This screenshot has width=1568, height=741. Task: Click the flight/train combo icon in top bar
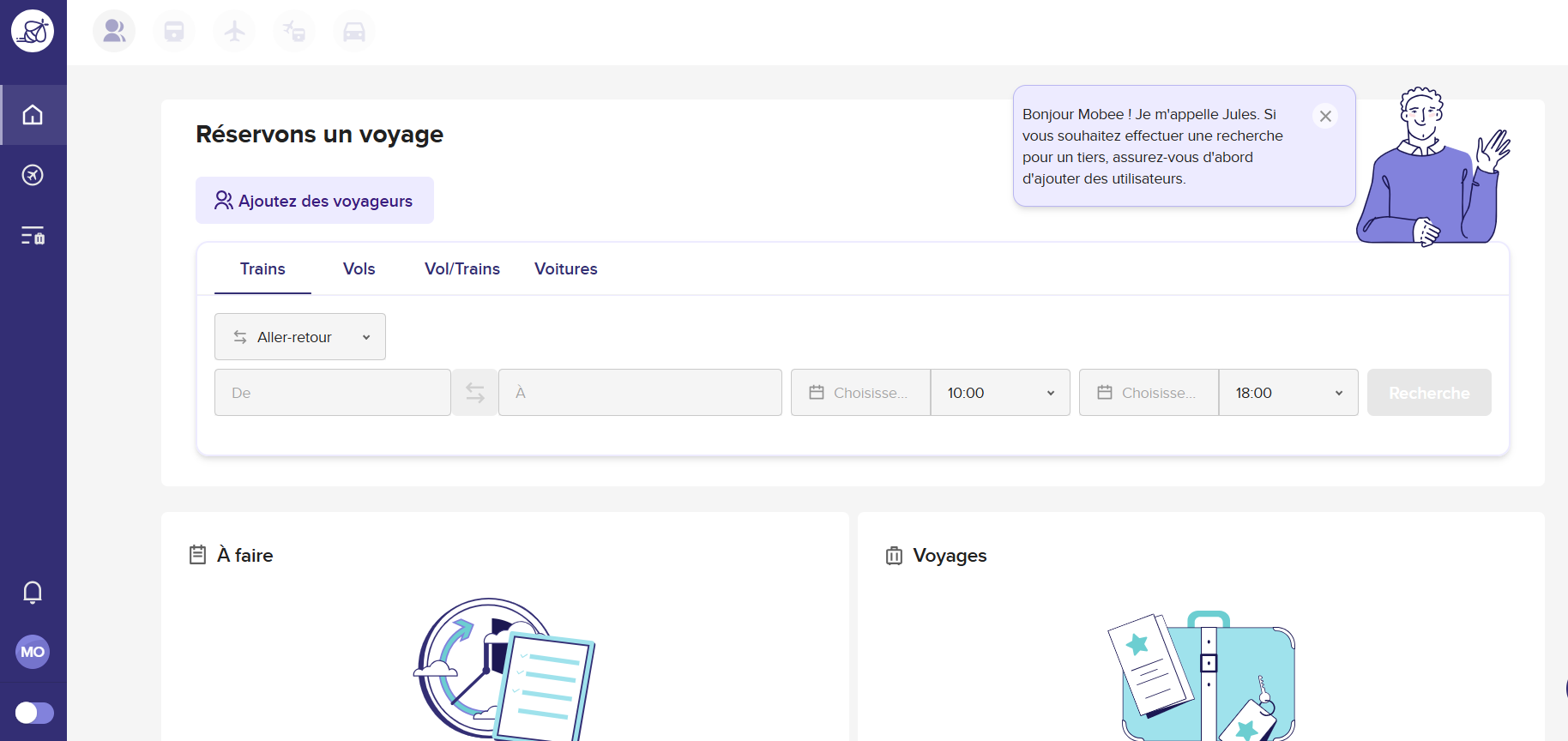click(294, 32)
